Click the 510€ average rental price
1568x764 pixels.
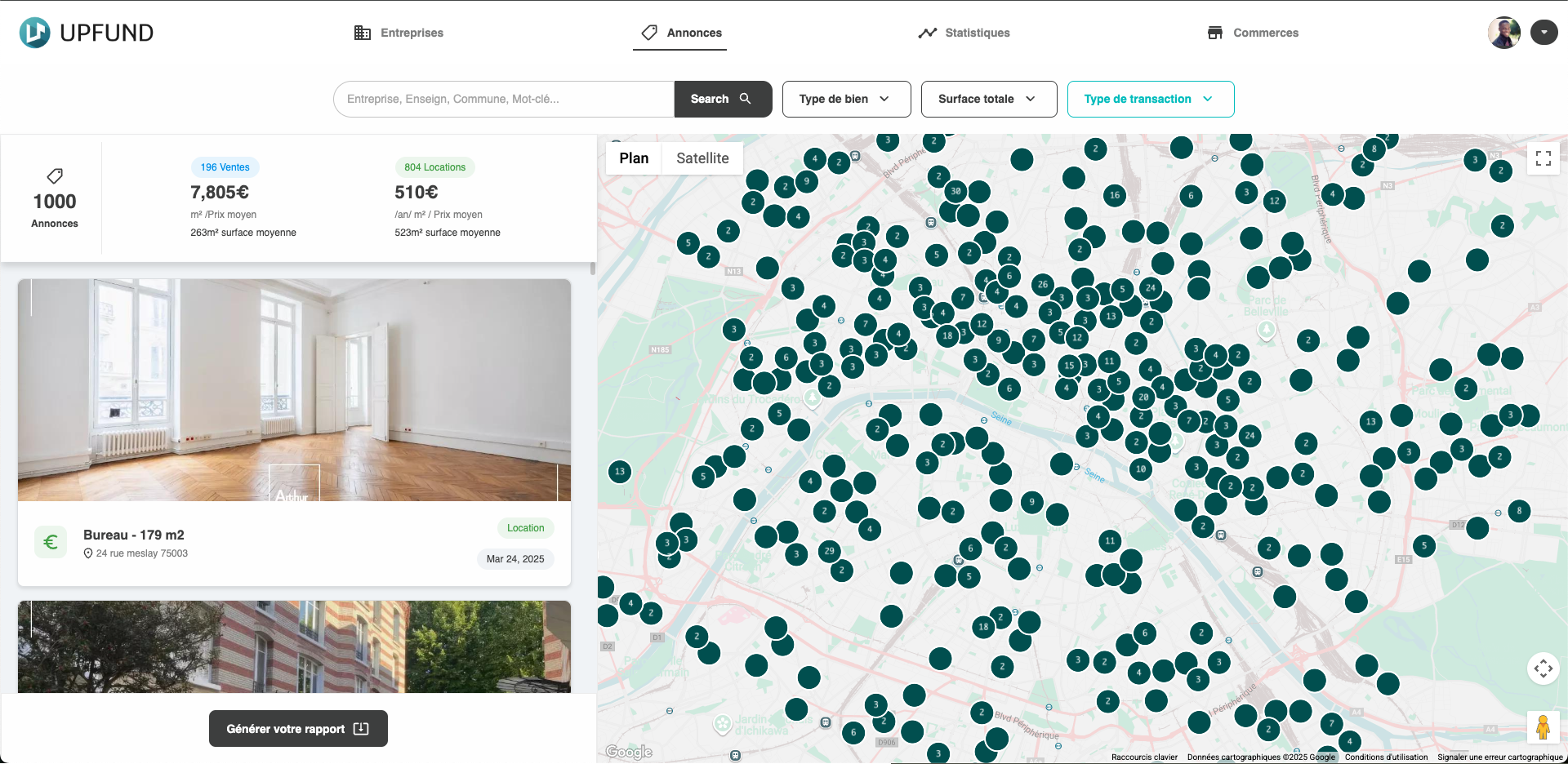[416, 193]
